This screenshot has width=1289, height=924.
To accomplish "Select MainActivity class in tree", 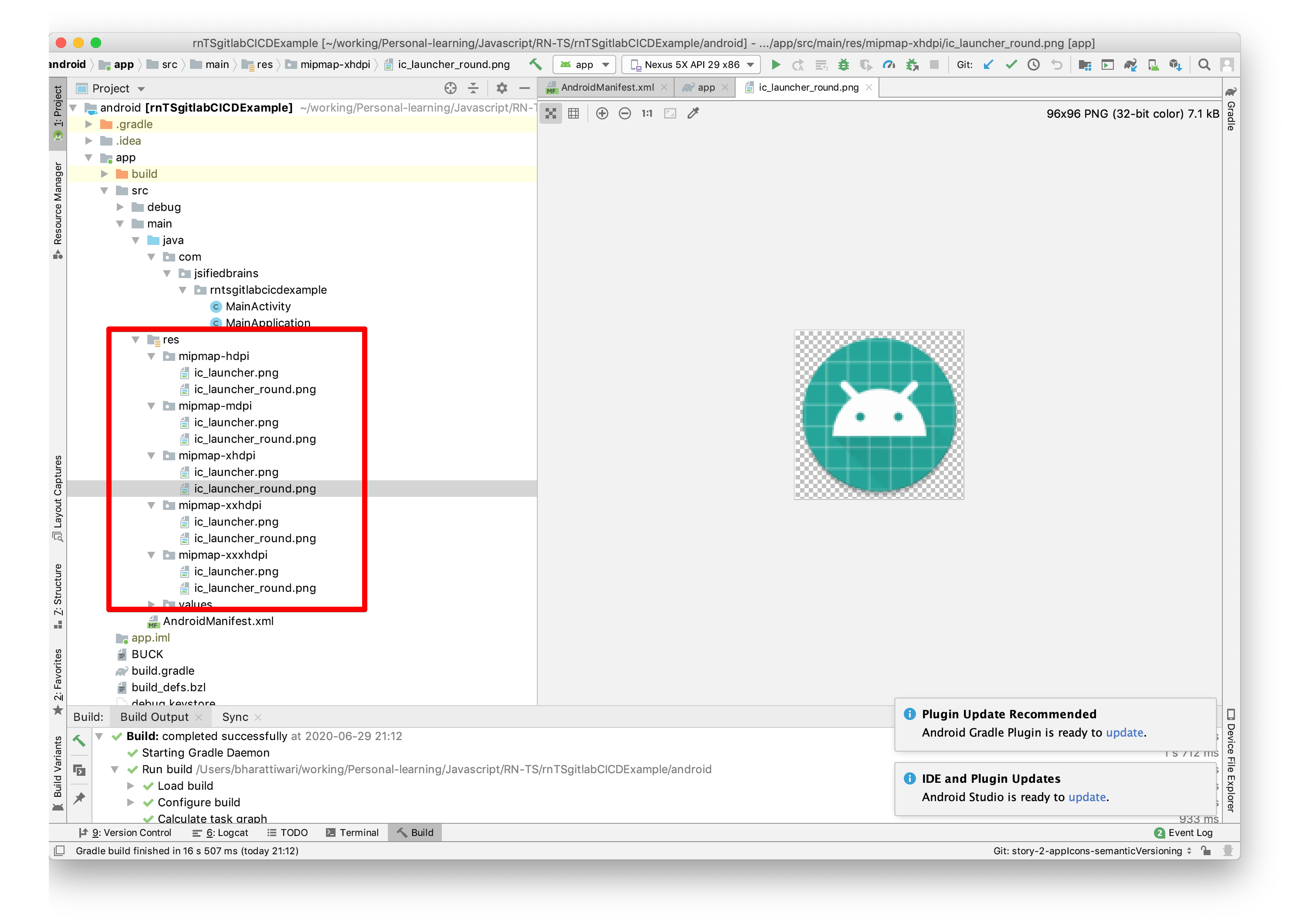I will [258, 306].
